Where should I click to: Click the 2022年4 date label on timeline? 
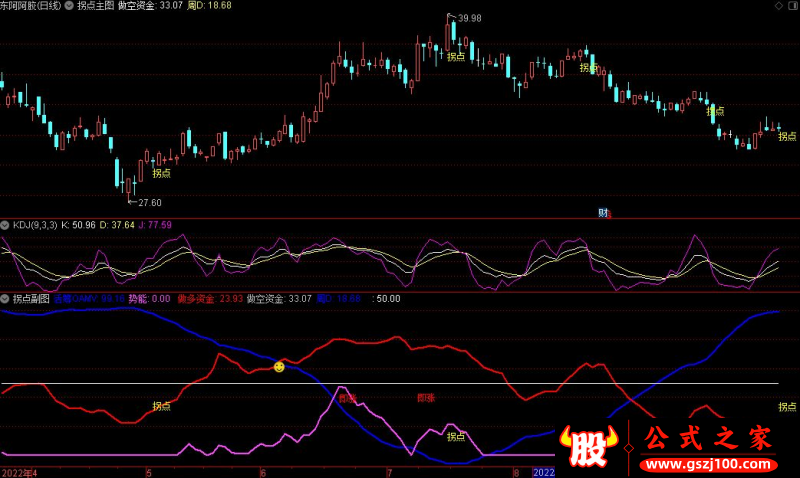click(19, 471)
